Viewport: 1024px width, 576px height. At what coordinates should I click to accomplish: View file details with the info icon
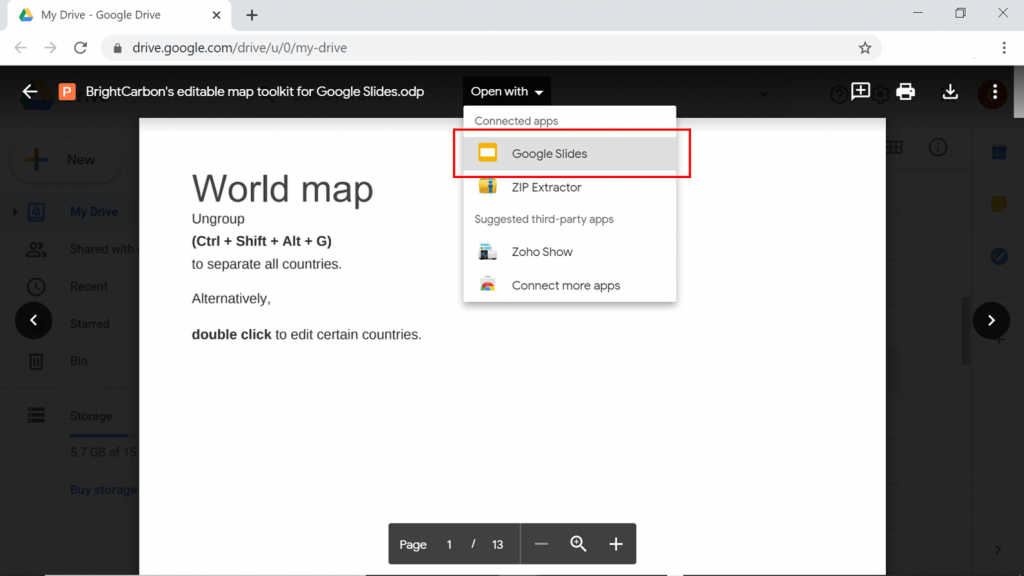pyautogui.click(x=937, y=147)
